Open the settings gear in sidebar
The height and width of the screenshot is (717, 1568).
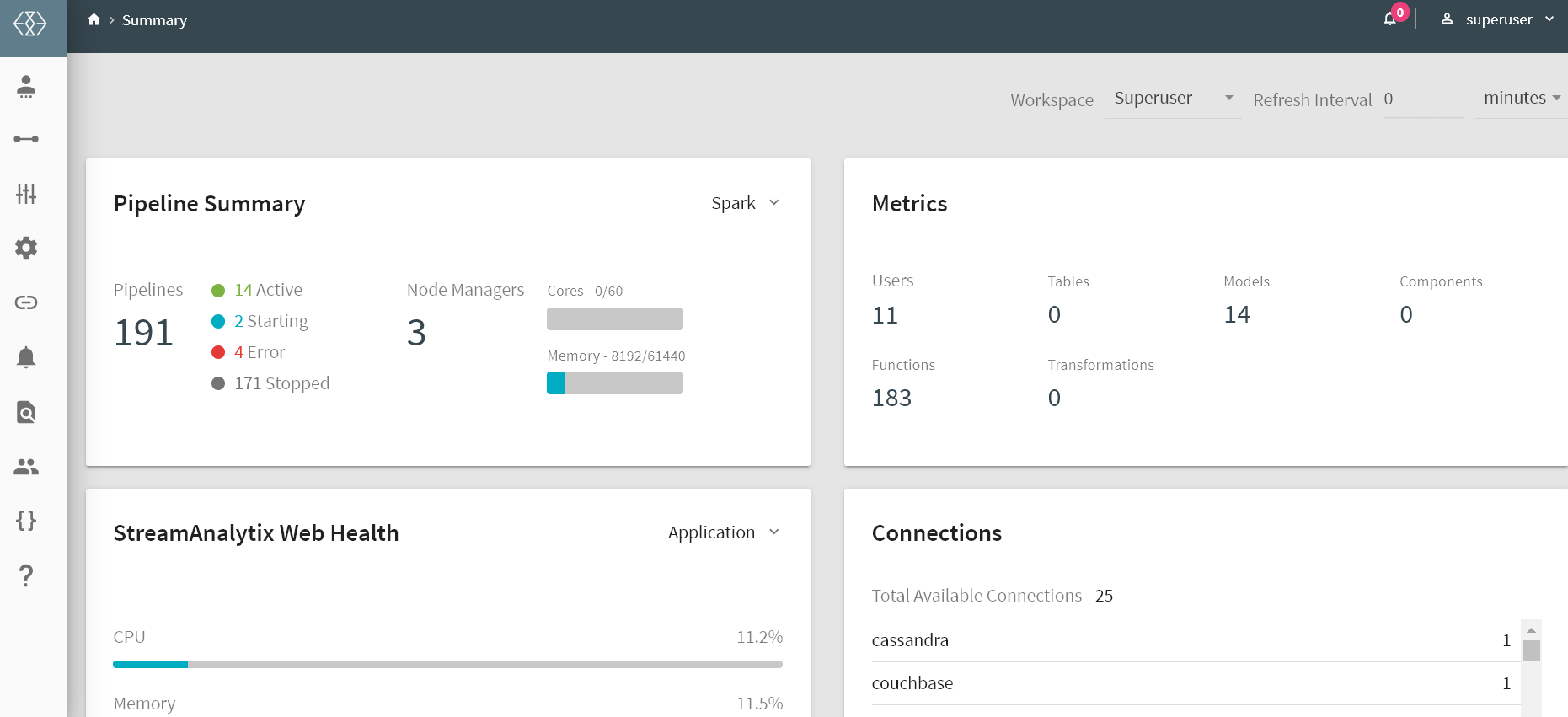[26, 248]
